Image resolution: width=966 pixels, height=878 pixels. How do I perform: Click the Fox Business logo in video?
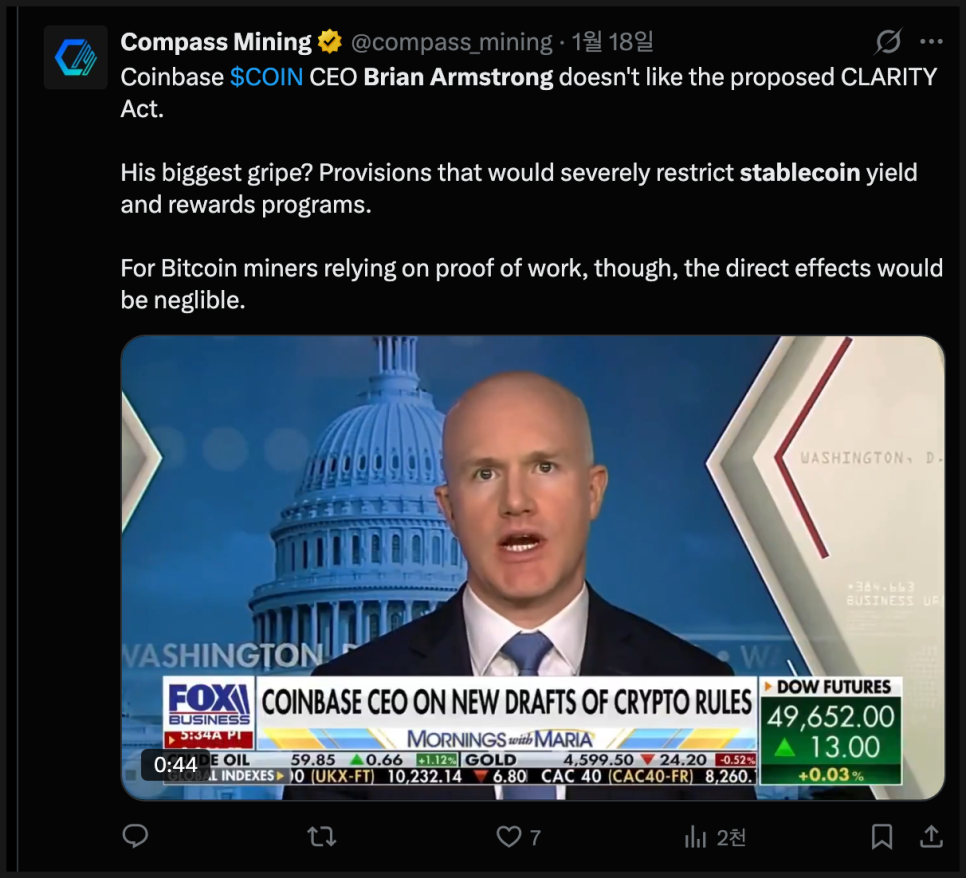[x=209, y=705]
